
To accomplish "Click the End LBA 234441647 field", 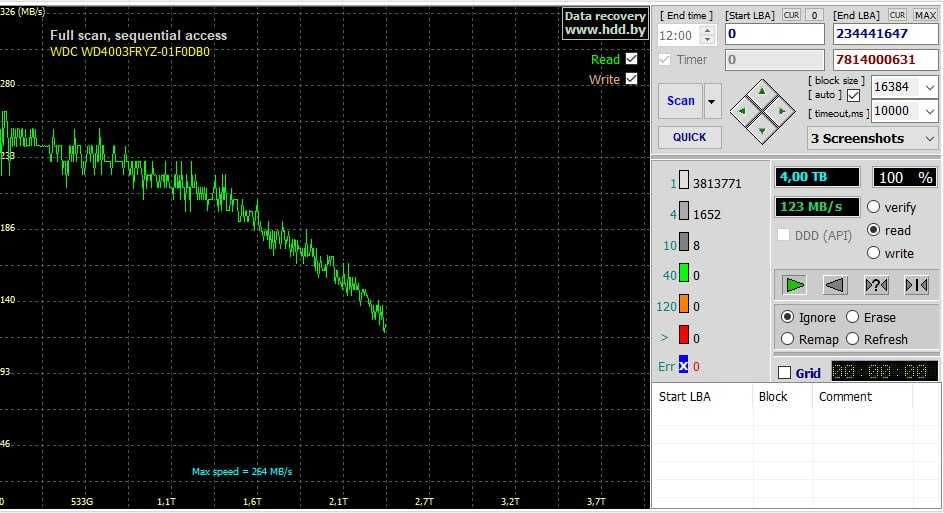I will click(x=885, y=34).
